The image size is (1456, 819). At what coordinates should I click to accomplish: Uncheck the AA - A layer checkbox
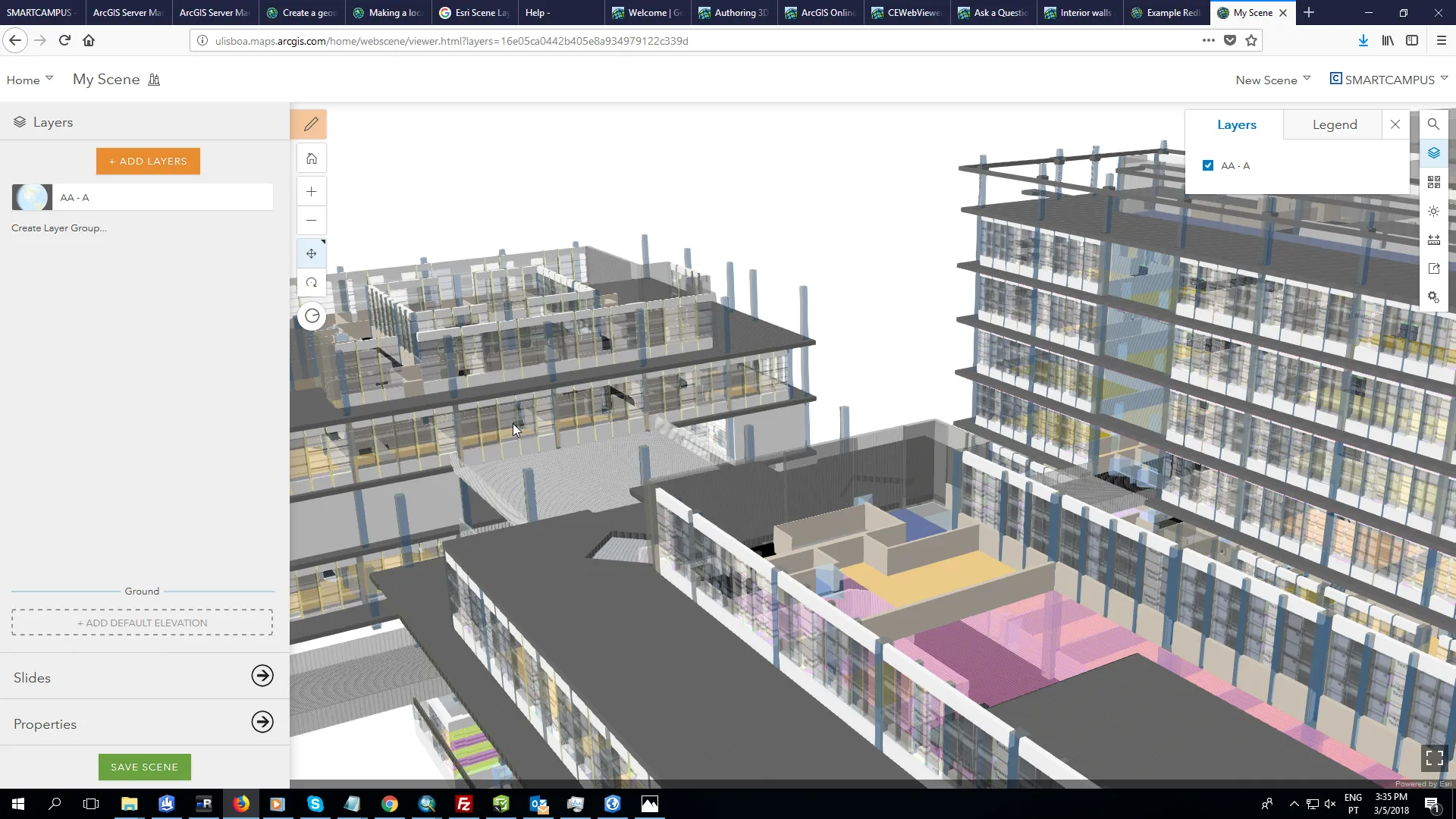tap(1208, 165)
